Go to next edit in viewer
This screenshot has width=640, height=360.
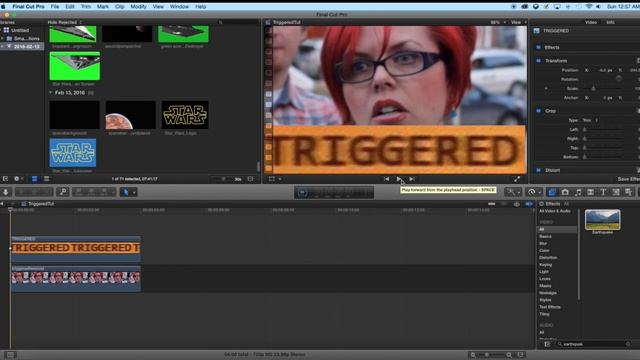(412, 179)
